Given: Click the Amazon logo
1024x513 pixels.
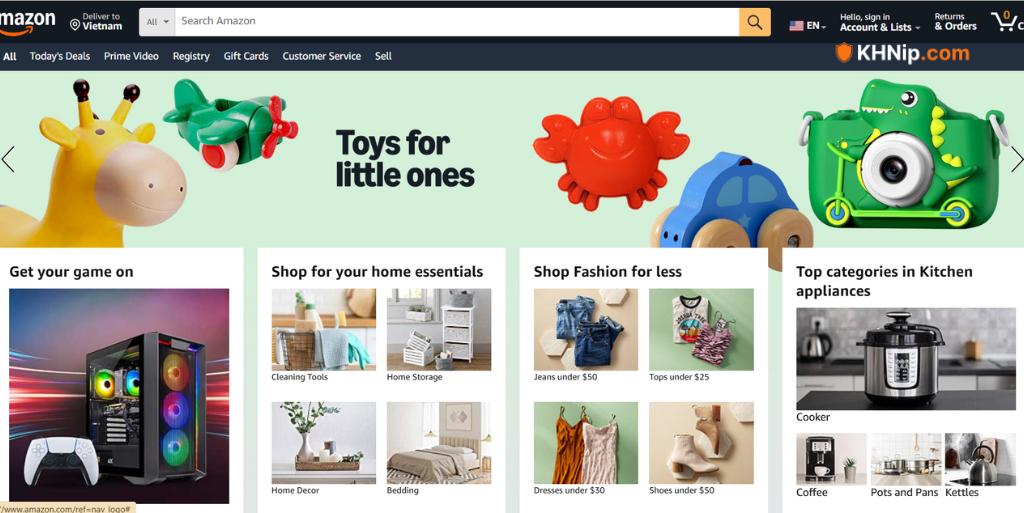Looking at the screenshot, I should click(27, 22).
